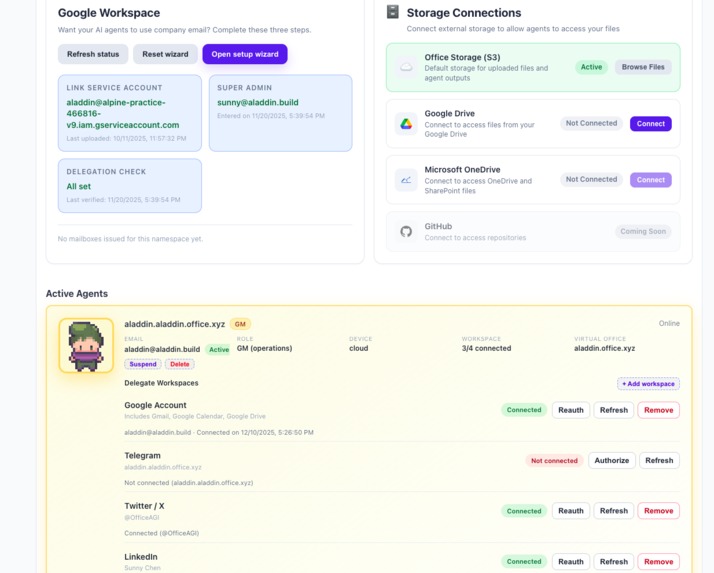
Task: Refresh the Twitter / X workspace
Action: point(614,511)
